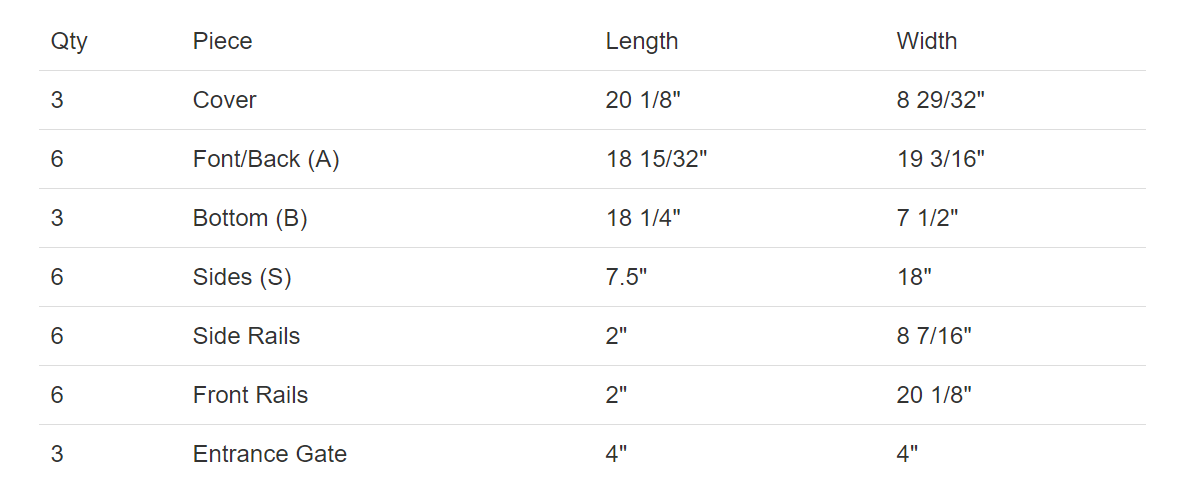This screenshot has height=488, width=1185.
Task: Select the Front Rails piece name
Action: (250, 395)
